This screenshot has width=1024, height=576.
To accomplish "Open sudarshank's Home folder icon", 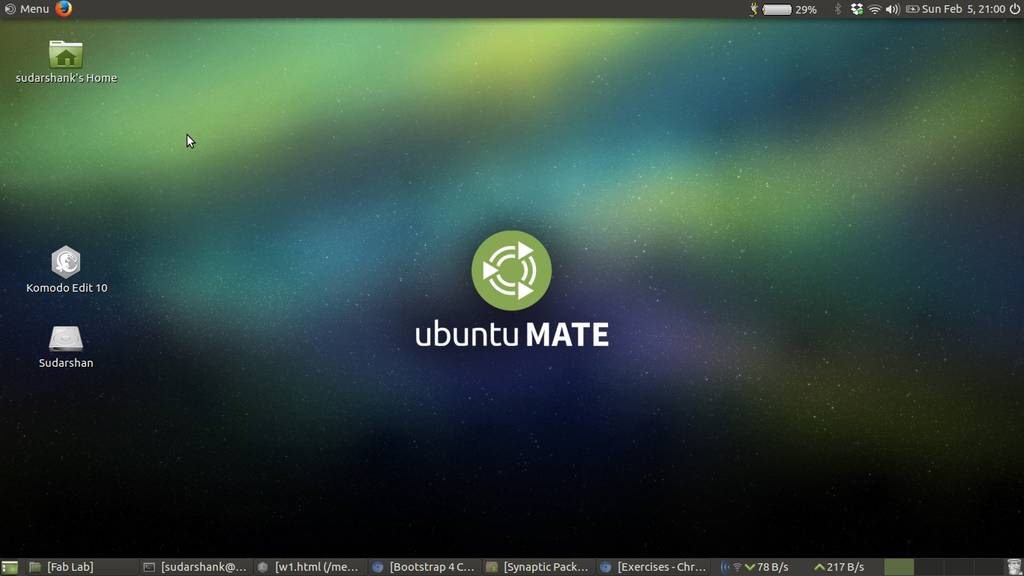I will (66, 61).
